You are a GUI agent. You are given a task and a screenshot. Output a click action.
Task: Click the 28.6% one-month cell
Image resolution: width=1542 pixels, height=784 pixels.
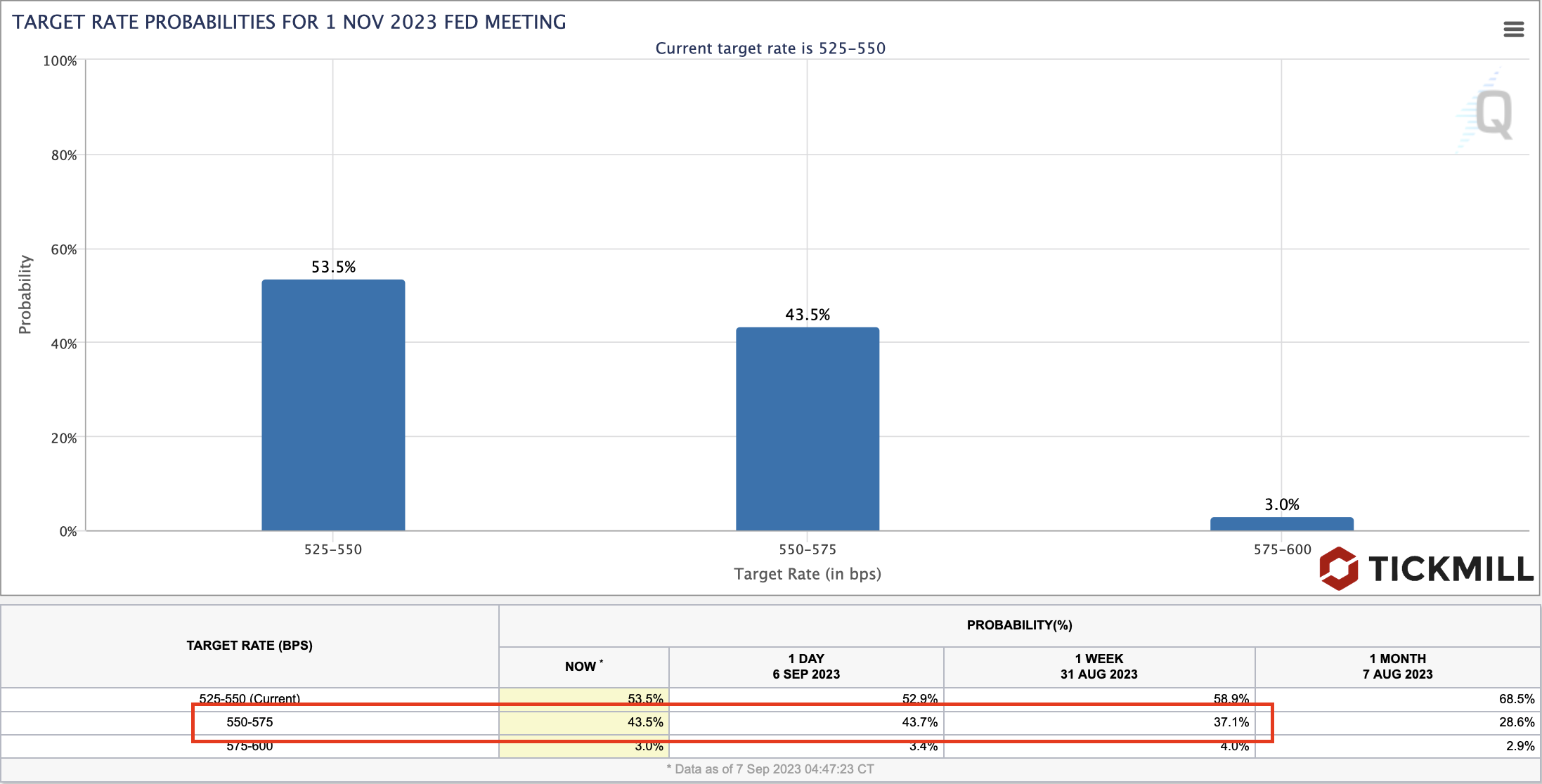click(x=1516, y=722)
